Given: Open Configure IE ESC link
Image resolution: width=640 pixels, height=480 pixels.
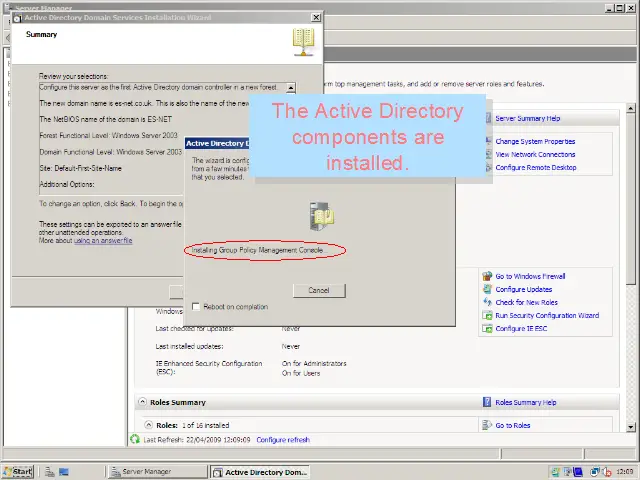Looking at the screenshot, I should pyautogui.click(x=521, y=329).
